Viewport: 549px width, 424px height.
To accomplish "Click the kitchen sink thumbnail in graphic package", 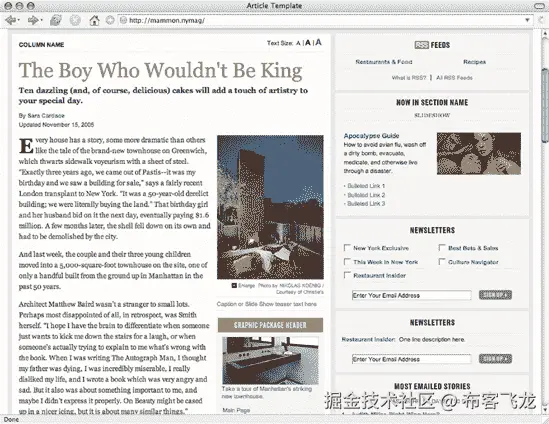I will coord(270,361).
